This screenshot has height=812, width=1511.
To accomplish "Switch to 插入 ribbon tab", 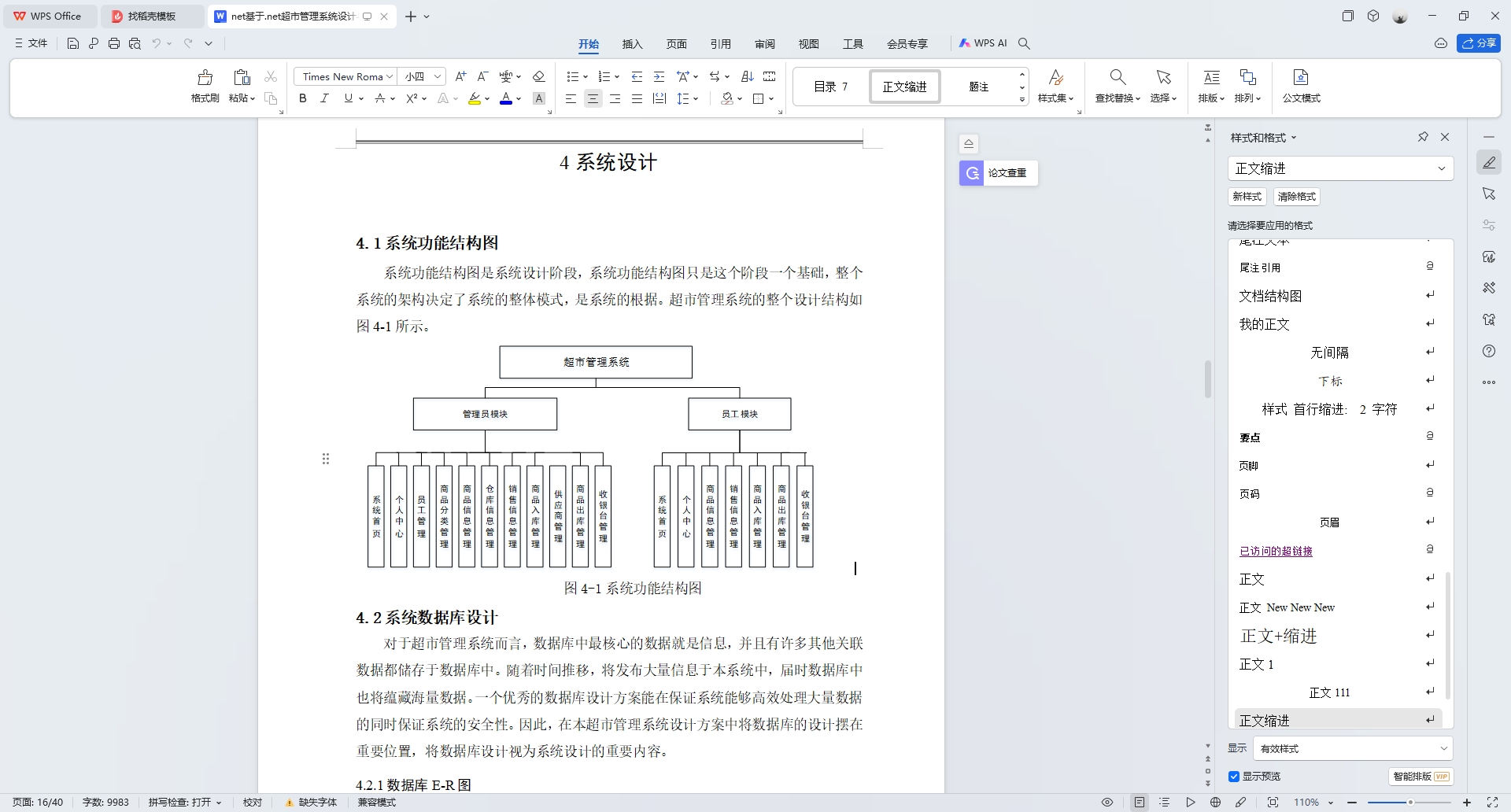I will pos(632,44).
